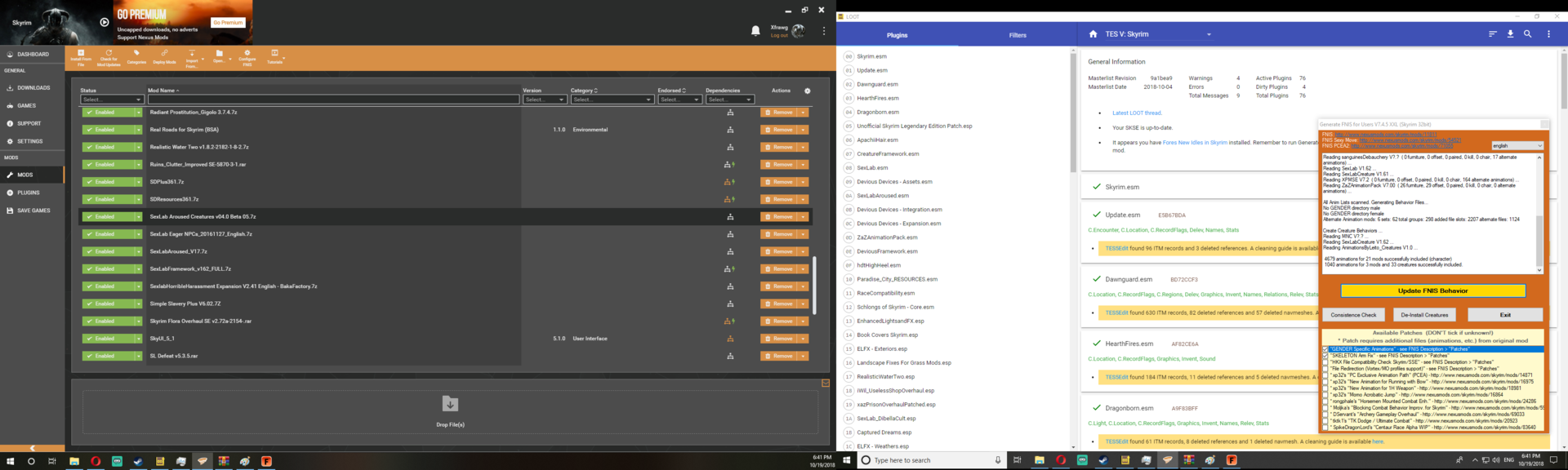
Task: Click the LOOT general information scrollbar thumb
Action: coord(1563,79)
